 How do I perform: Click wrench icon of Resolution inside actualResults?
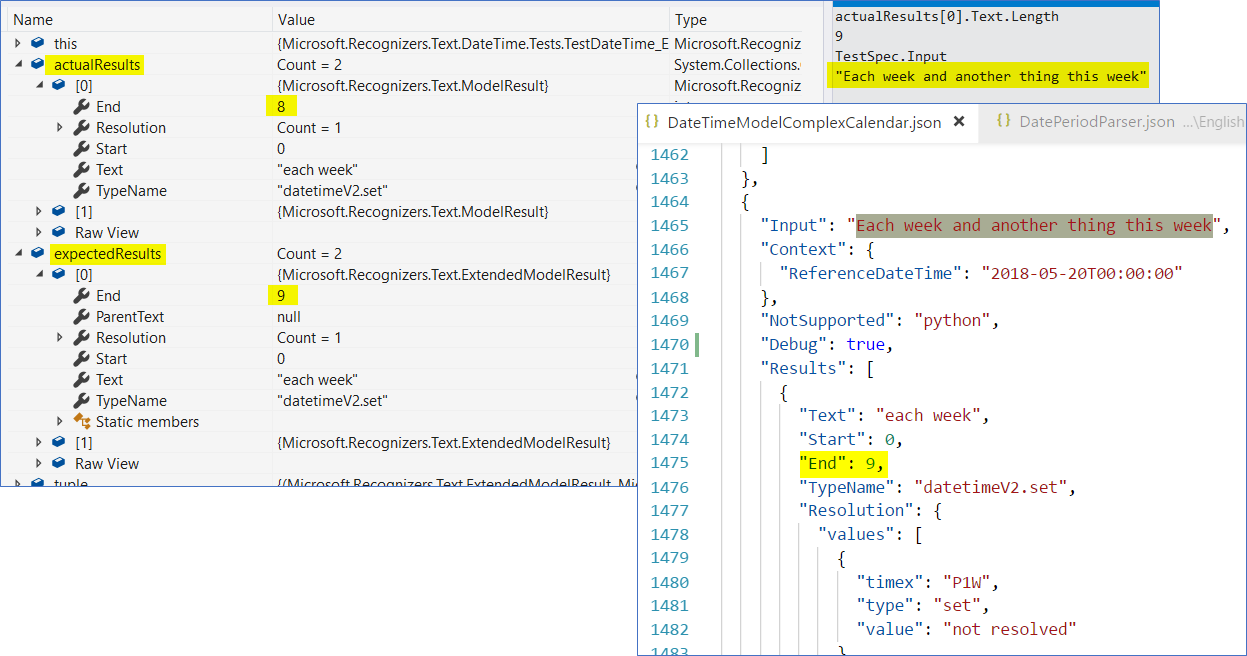click(x=82, y=127)
